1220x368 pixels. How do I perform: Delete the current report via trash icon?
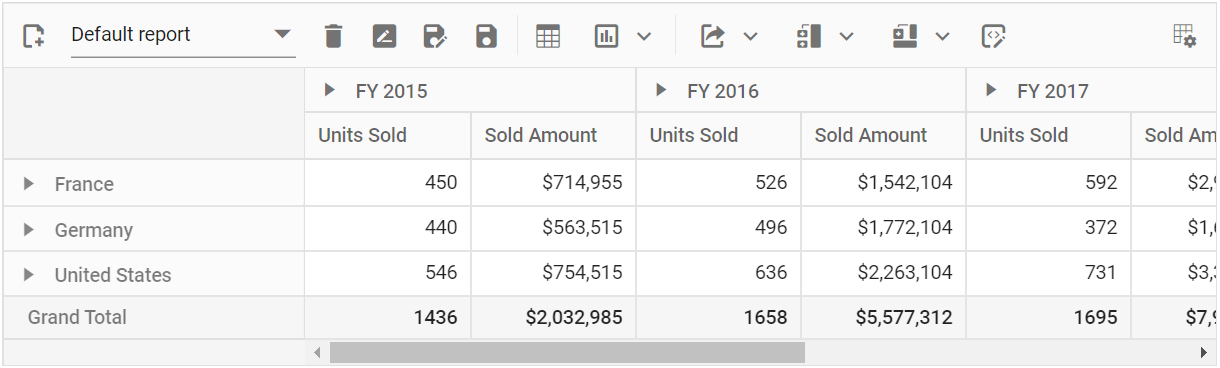click(x=334, y=37)
